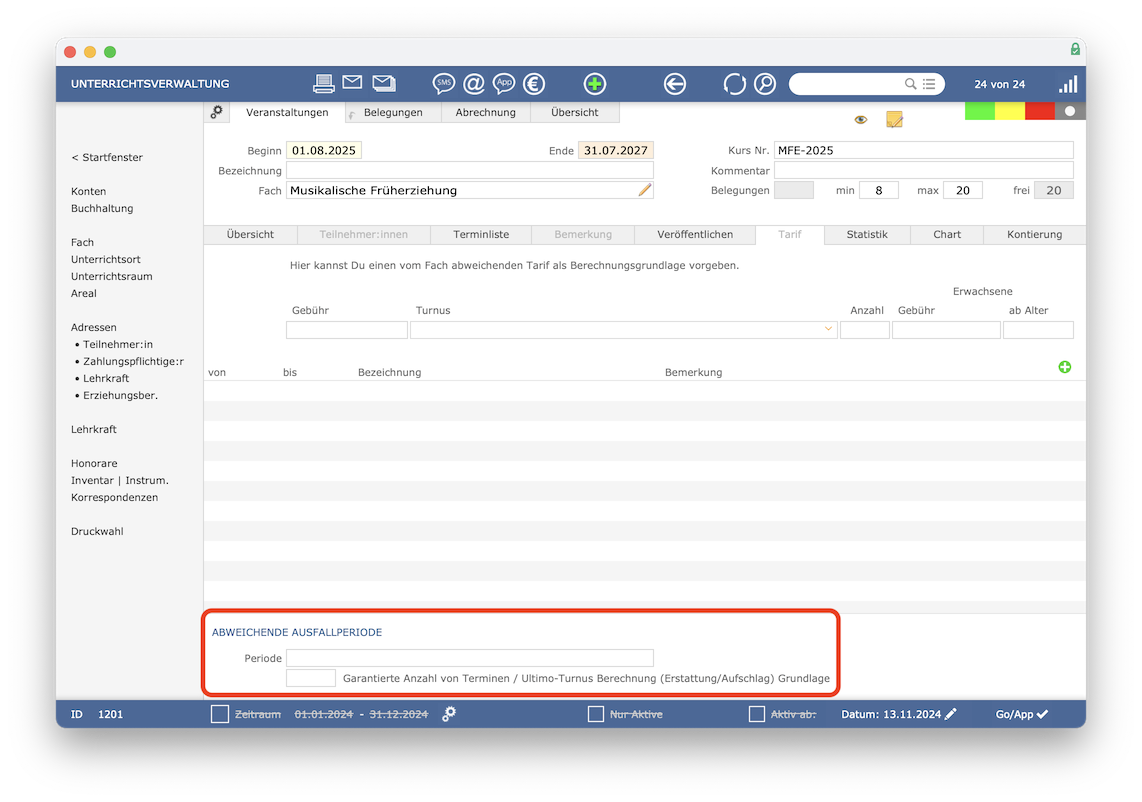Screen dimensions: 1142x802
Task: Open the Turnus dropdown
Action: point(828,329)
